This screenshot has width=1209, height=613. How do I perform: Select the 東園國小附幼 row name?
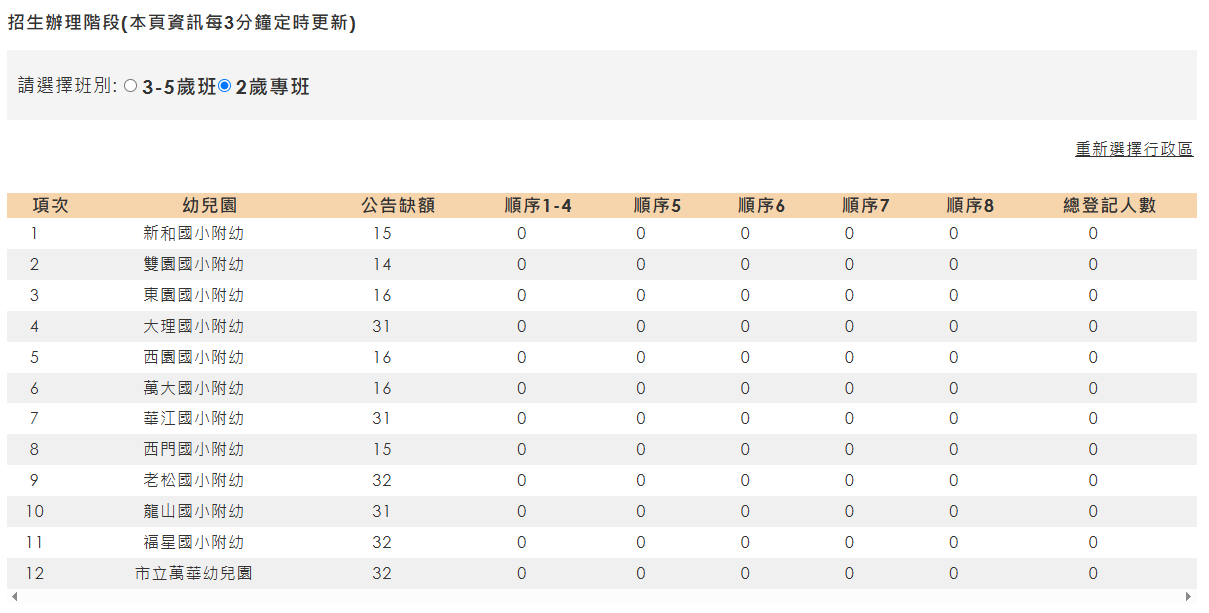(x=193, y=295)
